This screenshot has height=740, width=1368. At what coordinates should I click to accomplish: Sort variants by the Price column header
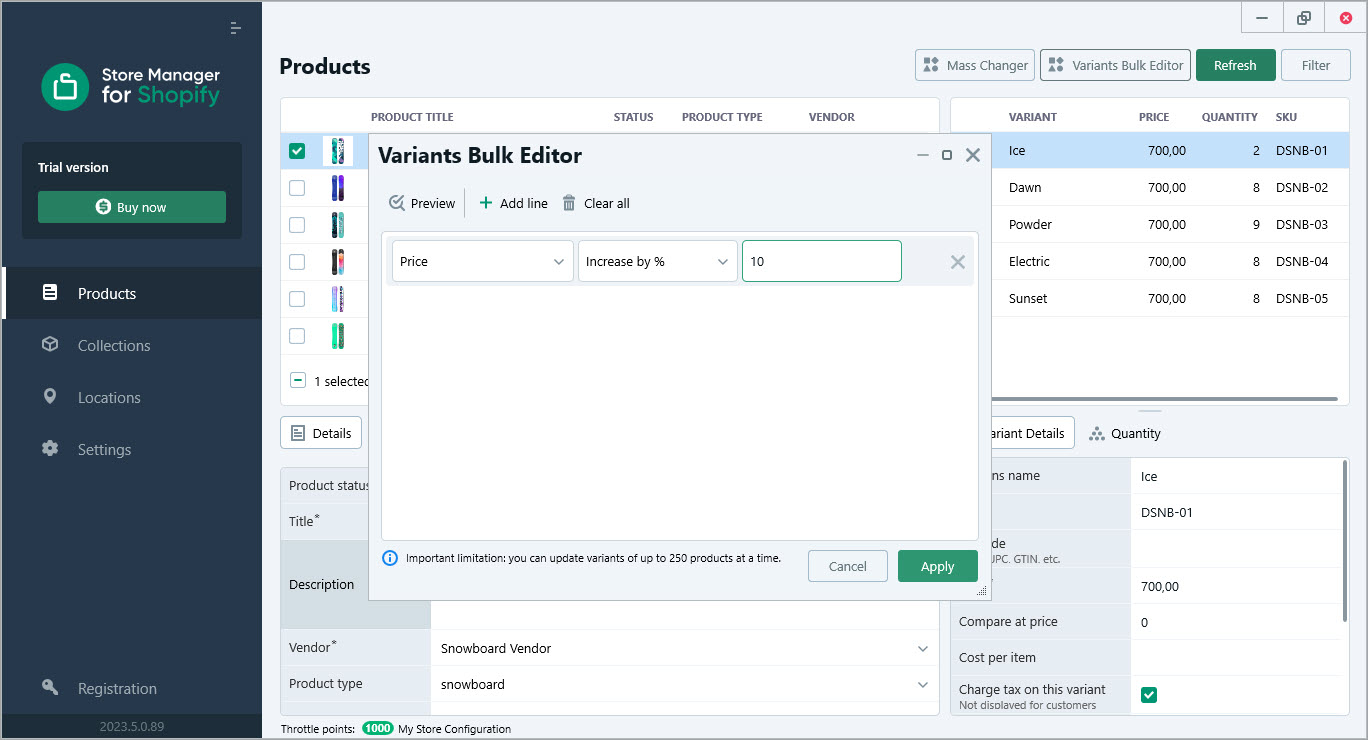(x=1154, y=117)
